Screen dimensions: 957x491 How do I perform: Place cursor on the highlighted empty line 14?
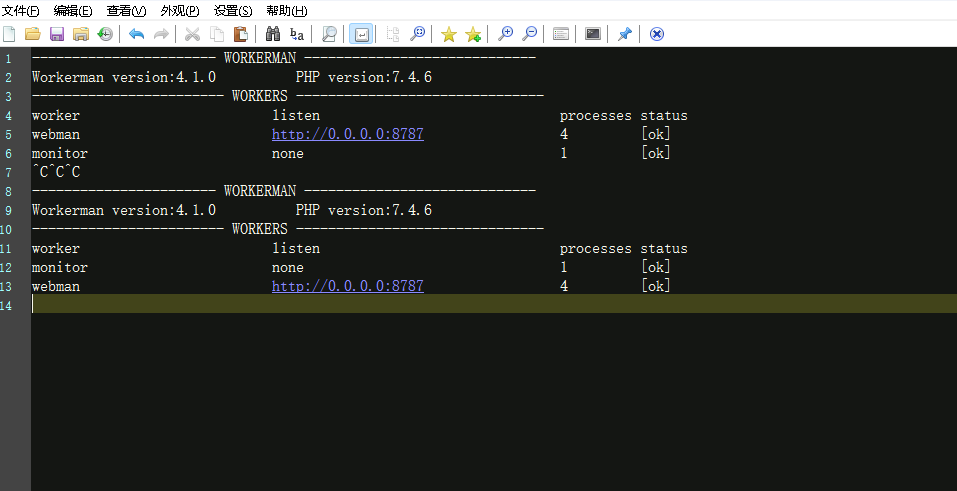tap(494, 304)
